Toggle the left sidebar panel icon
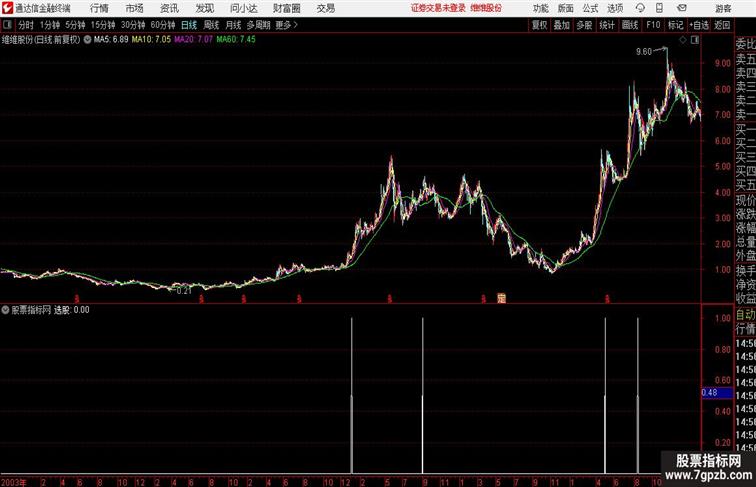This screenshot has width=756, height=487. point(7,25)
